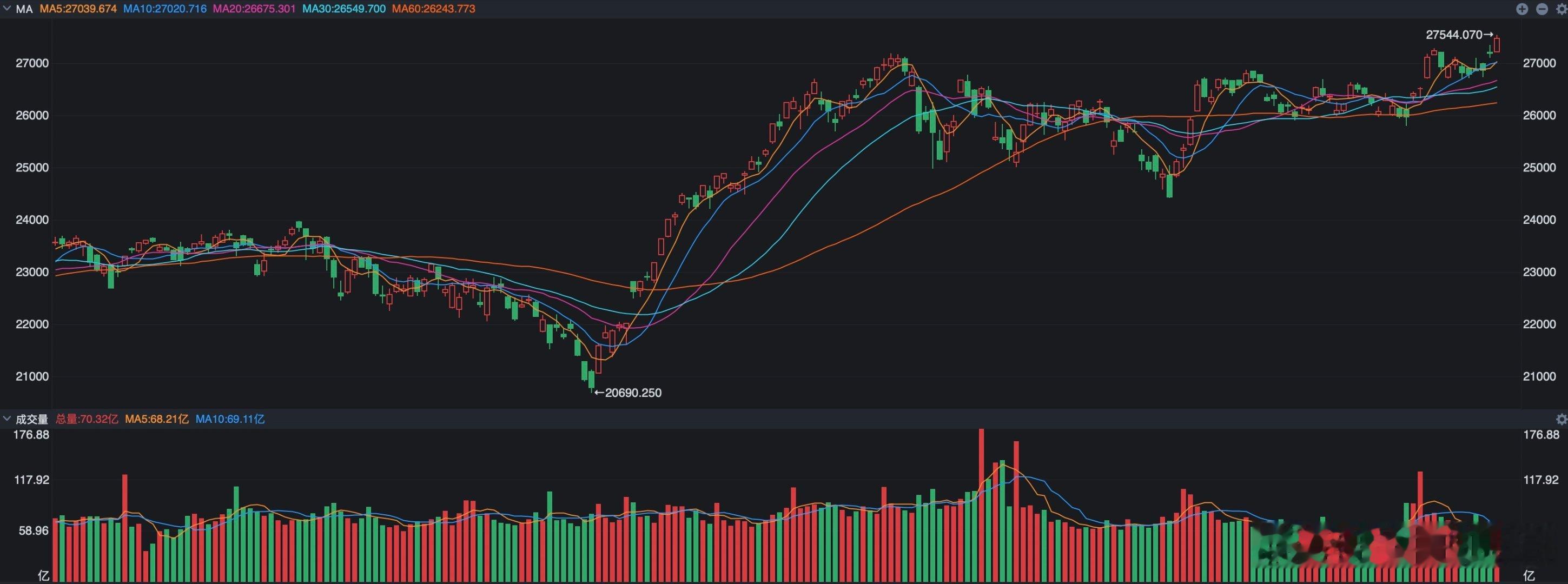The height and width of the screenshot is (584, 1568).
Task: Click the MA5:27039.674 label
Action: point(78,9)
